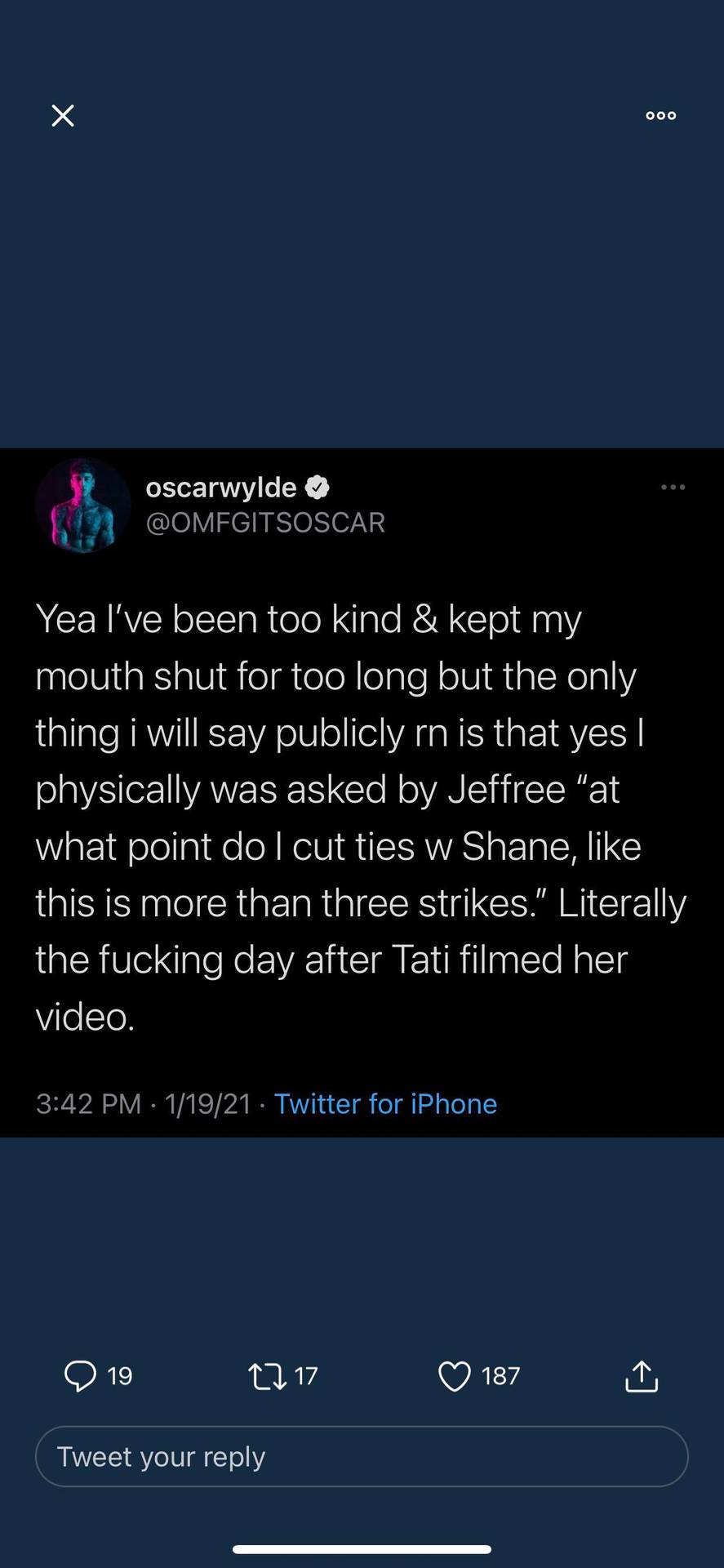This screenshot has width=724, height=1568.
Task: Open the Twitter for iPhone link
Action: (385, 1103)
